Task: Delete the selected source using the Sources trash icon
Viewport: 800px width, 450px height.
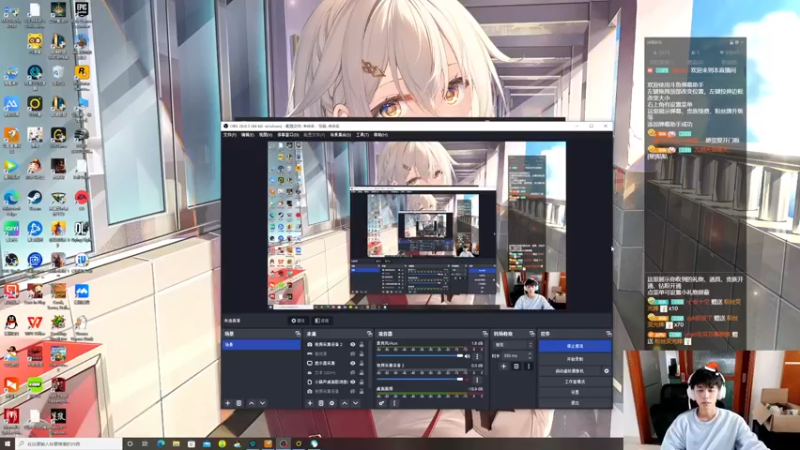Action: 321,403
